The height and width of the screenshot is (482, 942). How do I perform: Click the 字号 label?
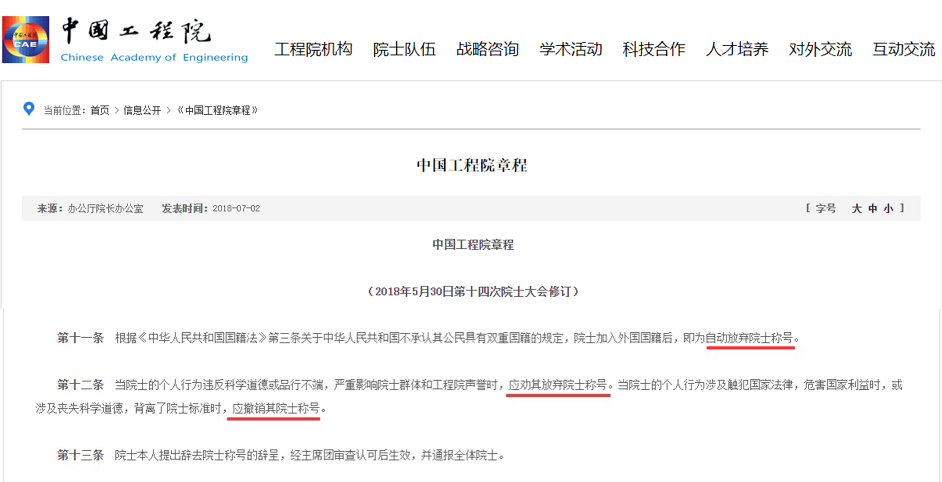(x=825, y=209)
